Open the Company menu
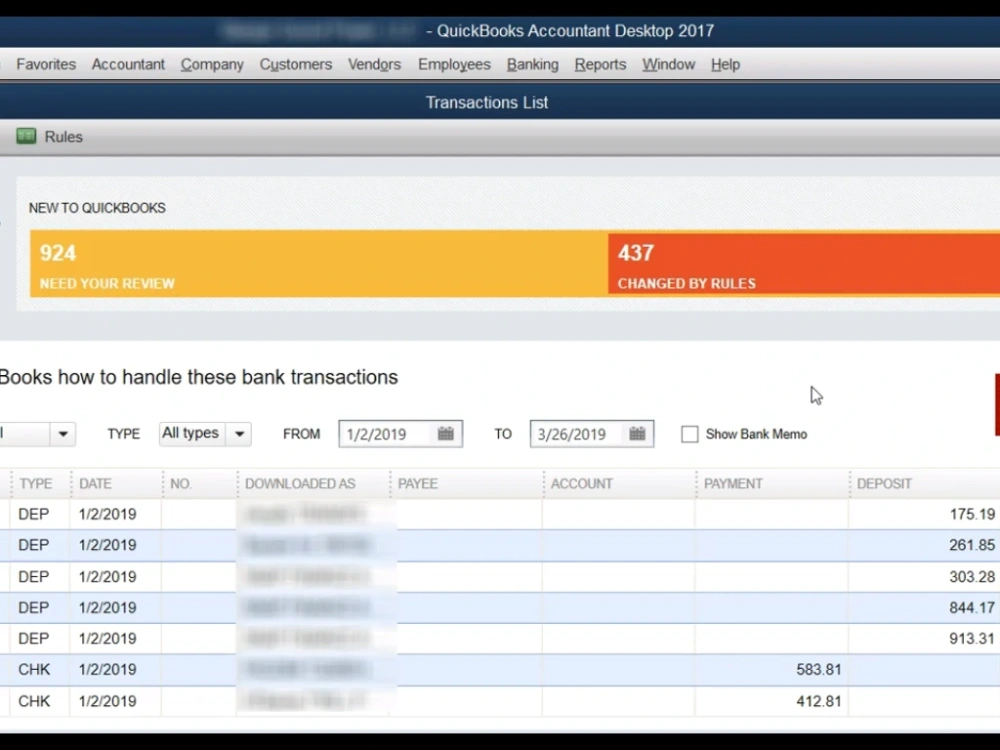The width and height of the screenshot is (1000, 750). (212, 64)
